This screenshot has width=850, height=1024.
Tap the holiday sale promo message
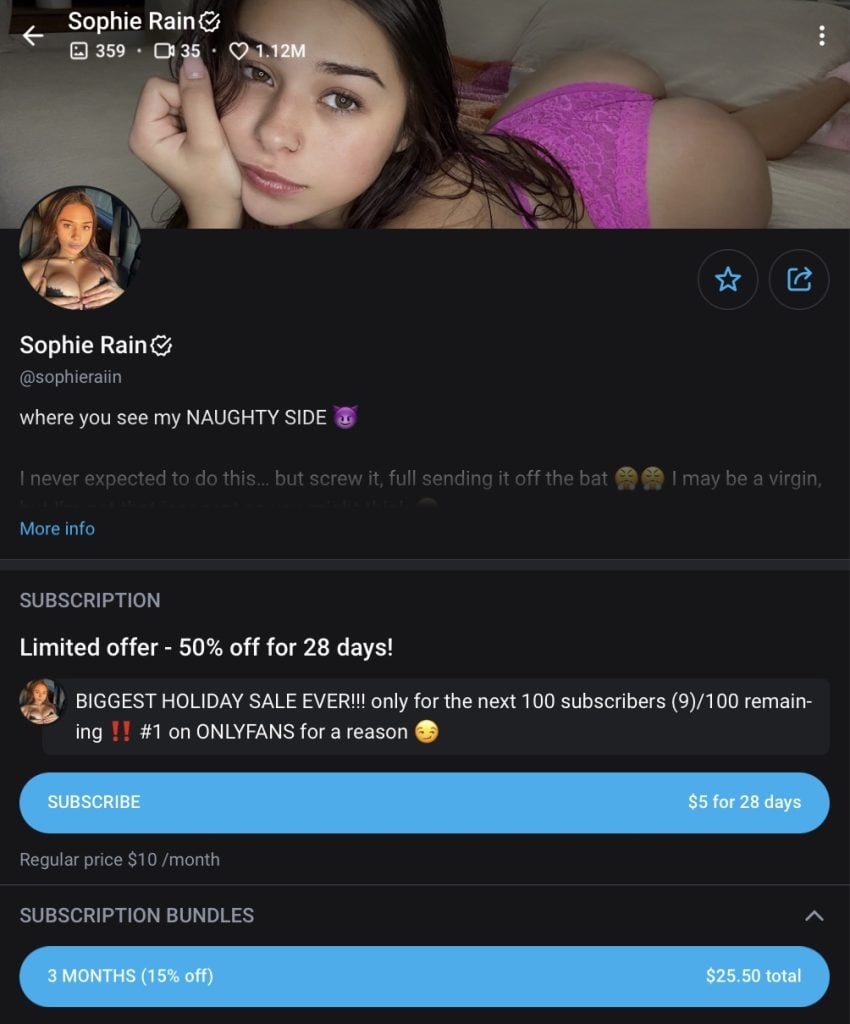tap(440, 716)
